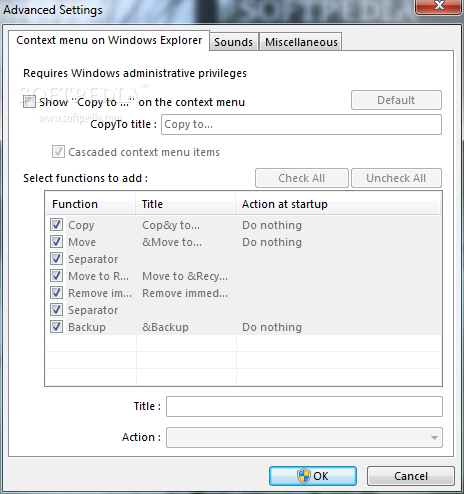
Task: Switch to the Miscellaneous tab
Action: click(301, 42)
